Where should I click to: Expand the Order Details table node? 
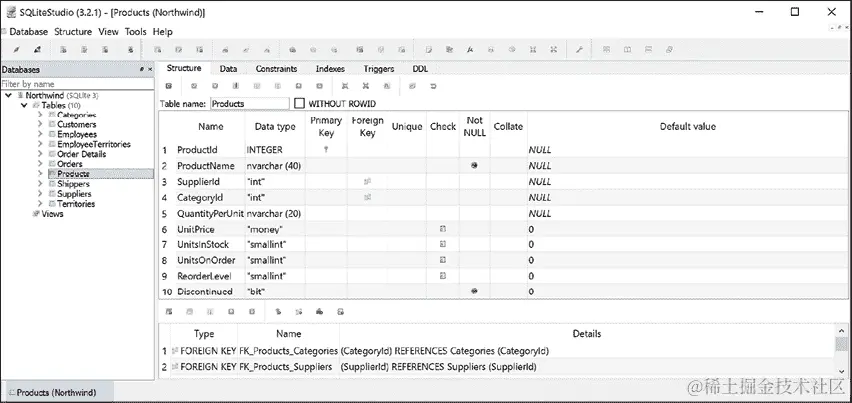[x=40, y=154]
